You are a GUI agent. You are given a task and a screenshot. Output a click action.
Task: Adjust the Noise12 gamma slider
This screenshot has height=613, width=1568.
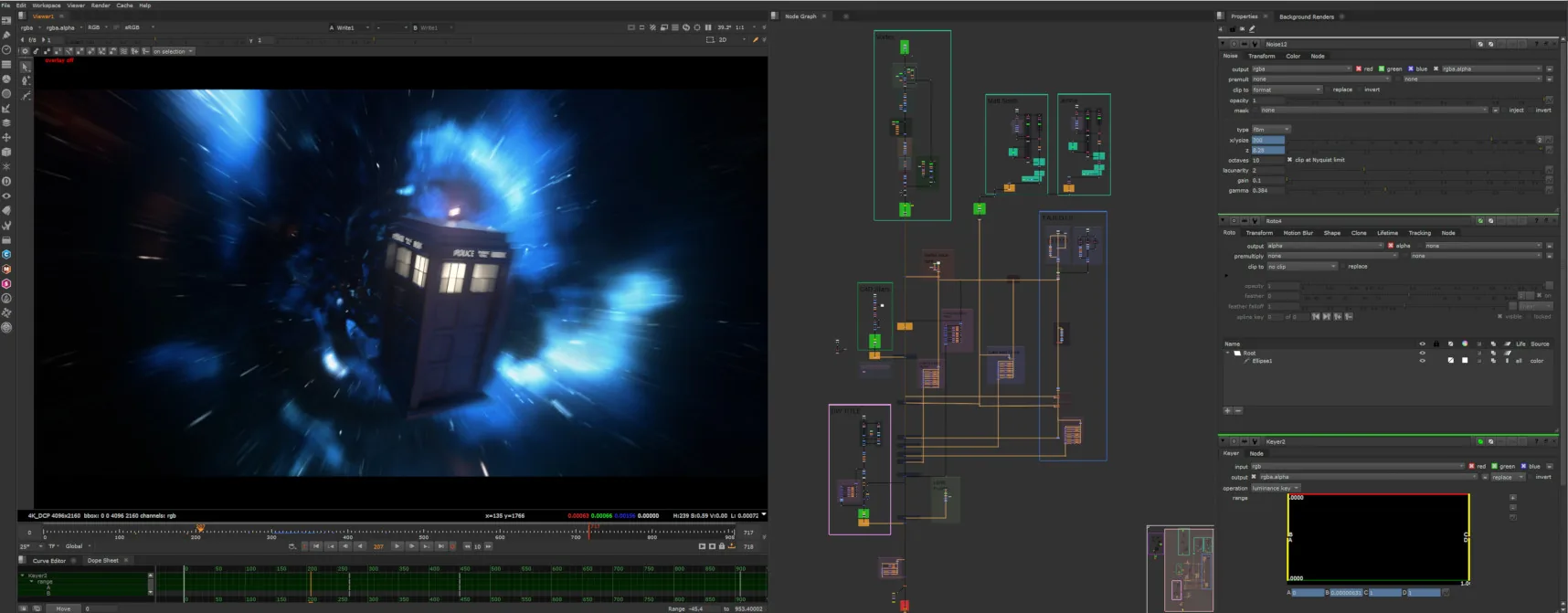[x=1414, y=190]
